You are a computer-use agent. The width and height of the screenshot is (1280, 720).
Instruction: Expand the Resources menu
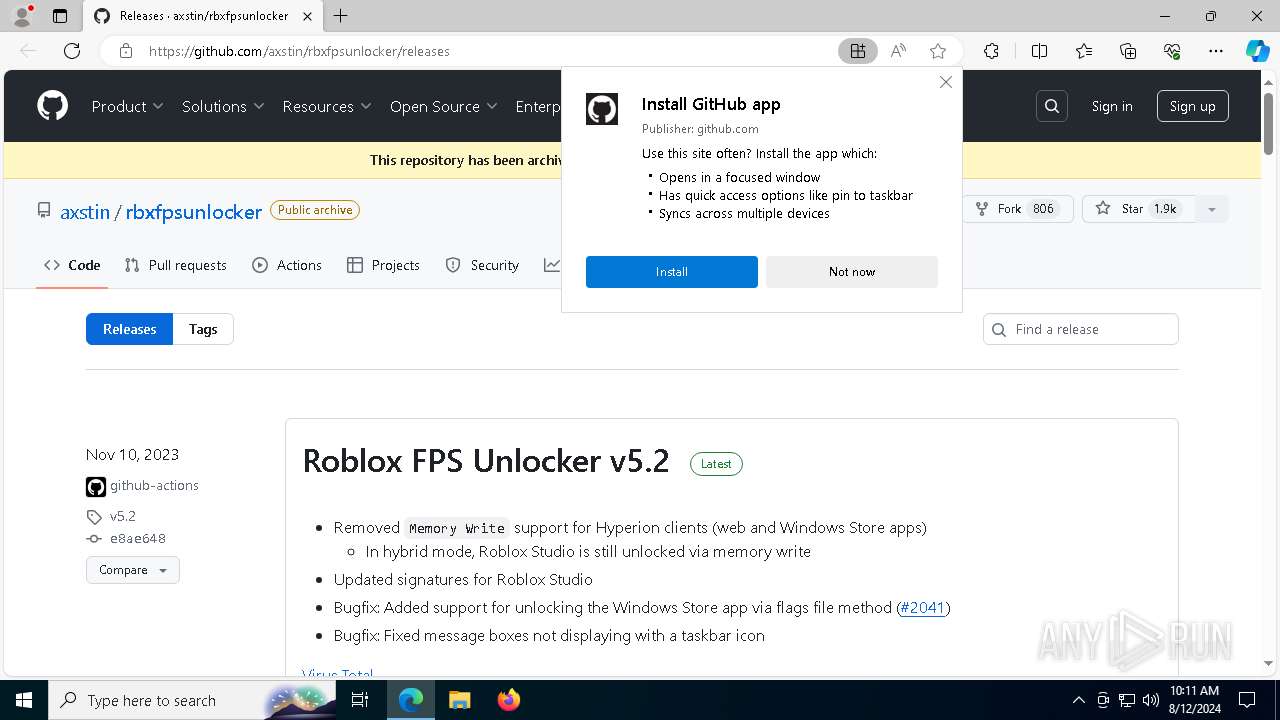(x=327, y=106)
